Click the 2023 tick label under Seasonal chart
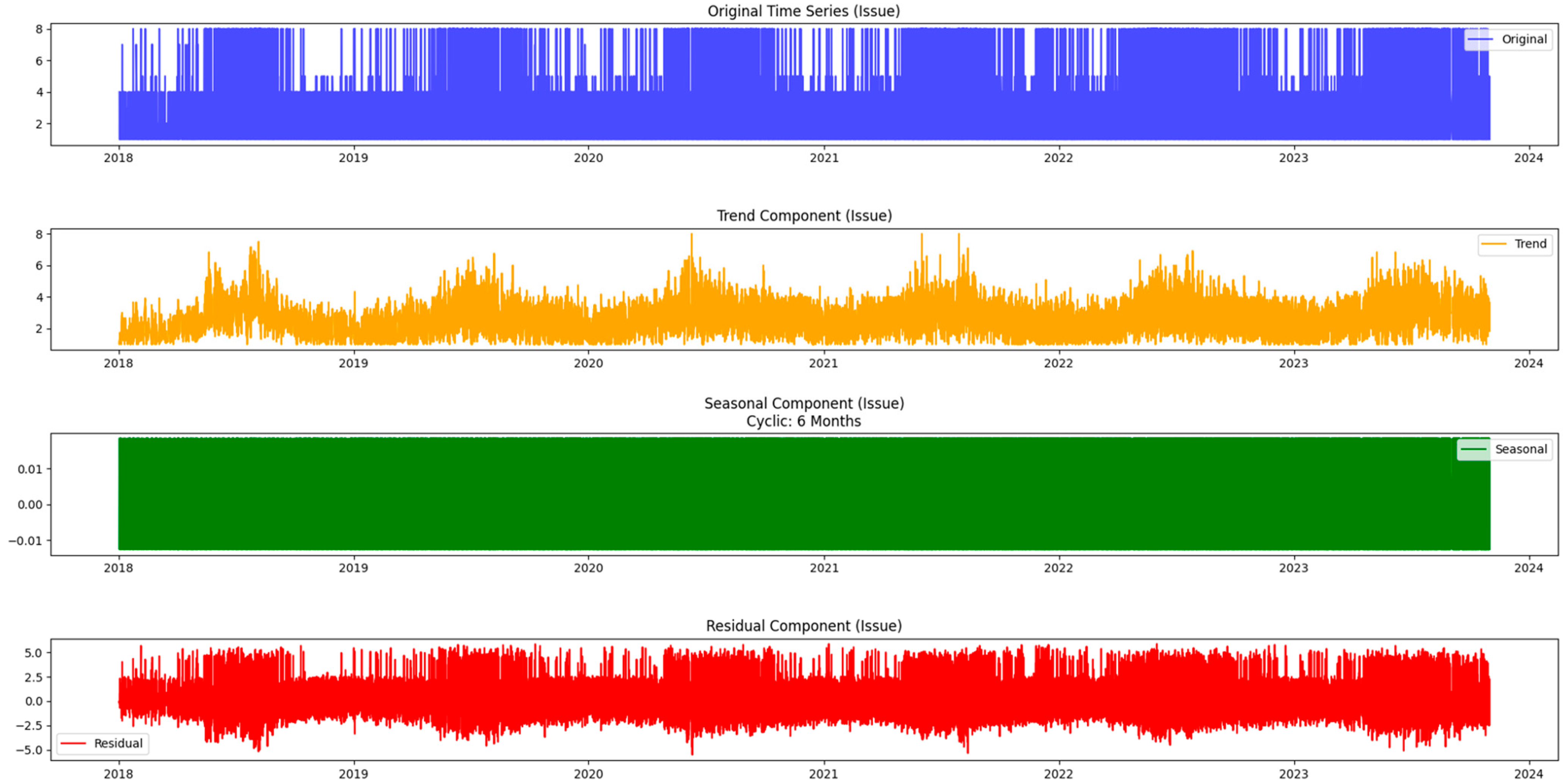Screen dimensions: 1563x784 (x=1294, y=568)
